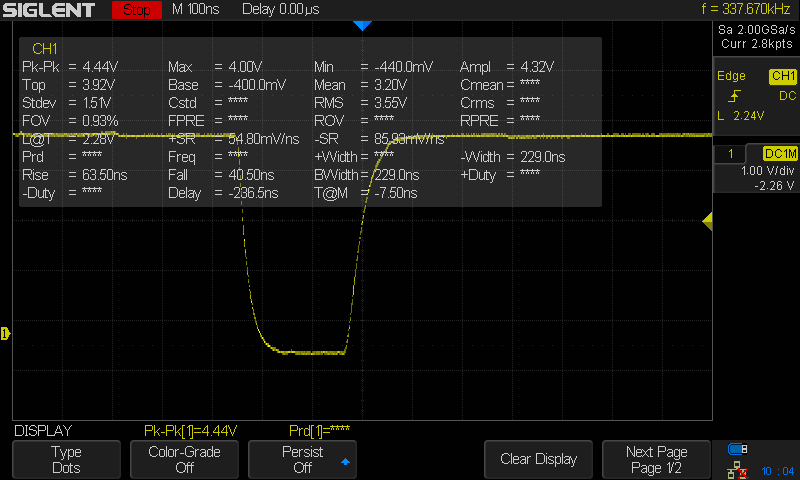
Task: Click the disconnected network icon
Action: [x=739, y=469]
